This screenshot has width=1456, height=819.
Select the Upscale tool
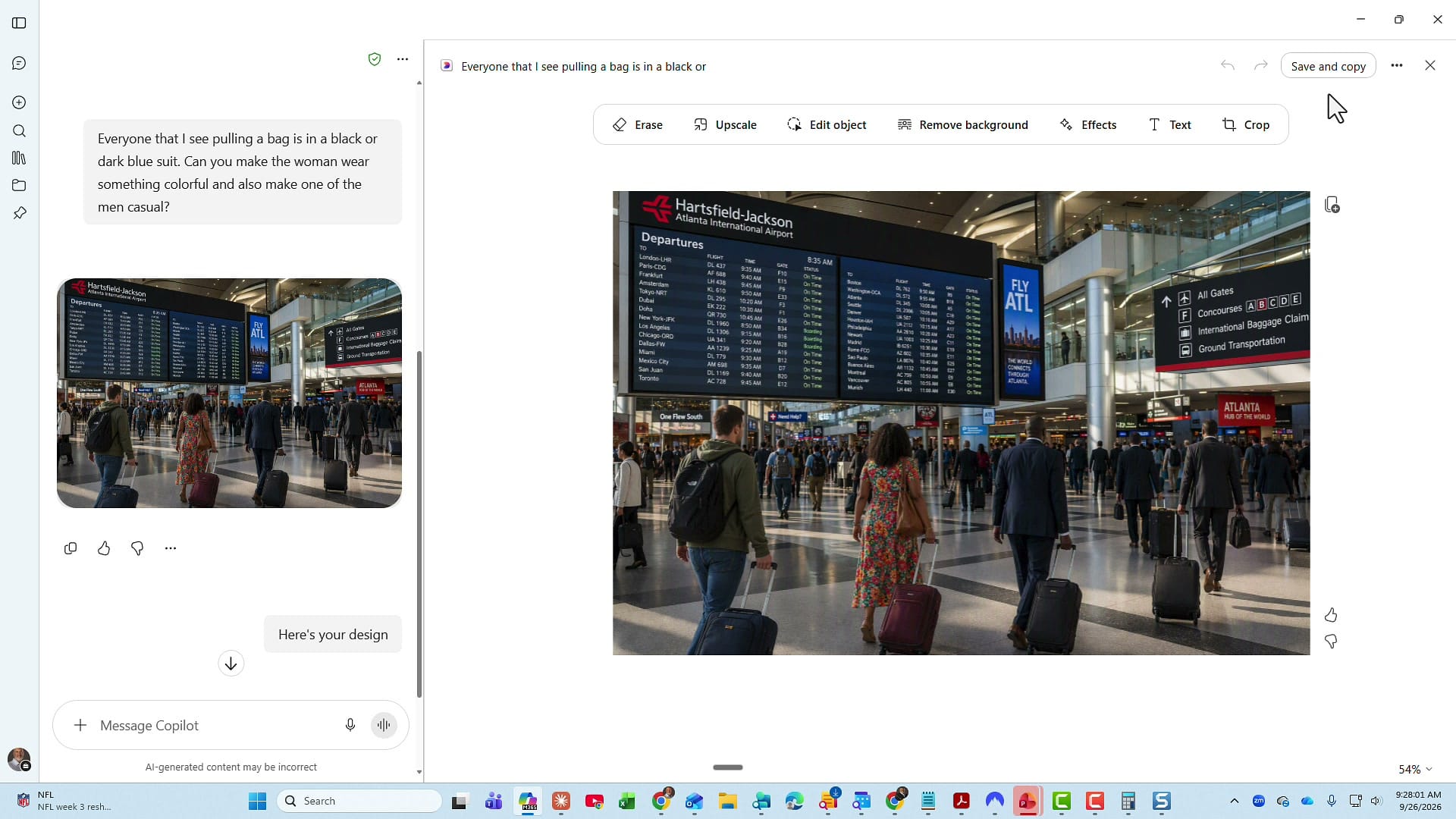(x=725, y=124)
